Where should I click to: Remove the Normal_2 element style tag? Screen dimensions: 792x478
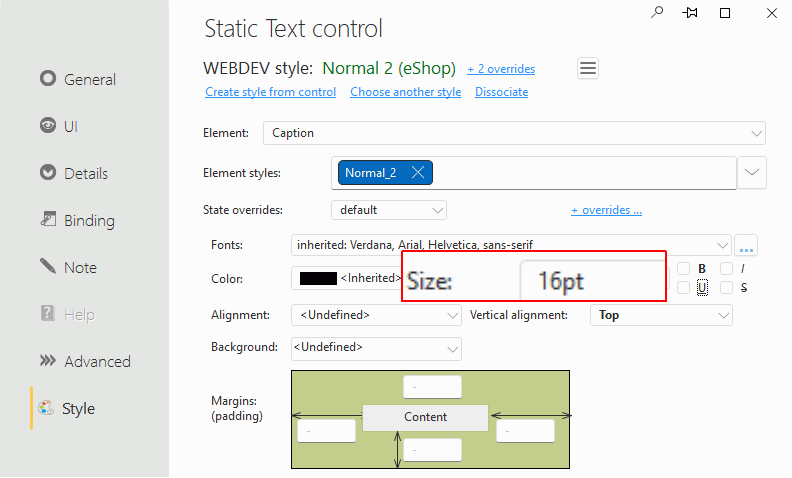click(418, 172)
